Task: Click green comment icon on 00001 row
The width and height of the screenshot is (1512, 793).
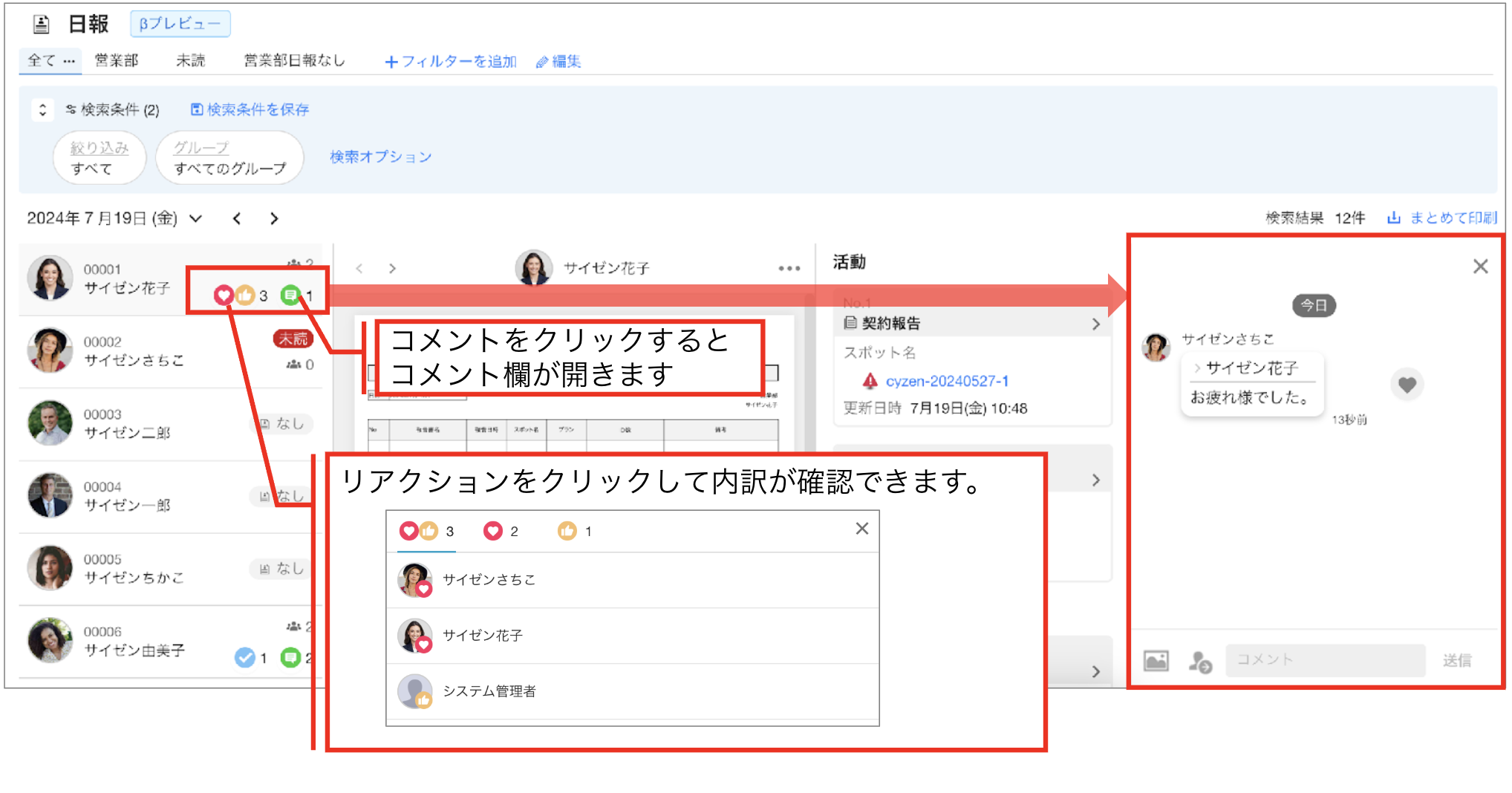Action: coord(290,296)
